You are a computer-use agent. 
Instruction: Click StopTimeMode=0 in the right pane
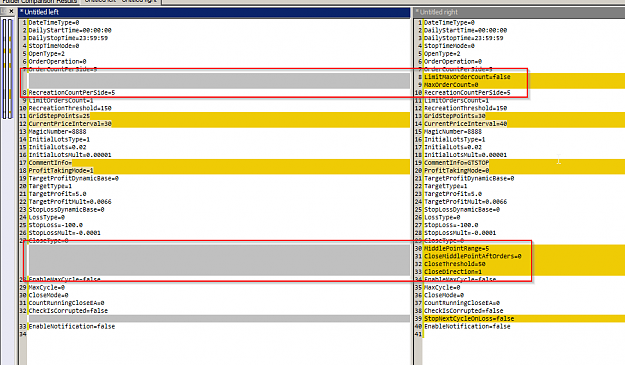tap(449, 46)
